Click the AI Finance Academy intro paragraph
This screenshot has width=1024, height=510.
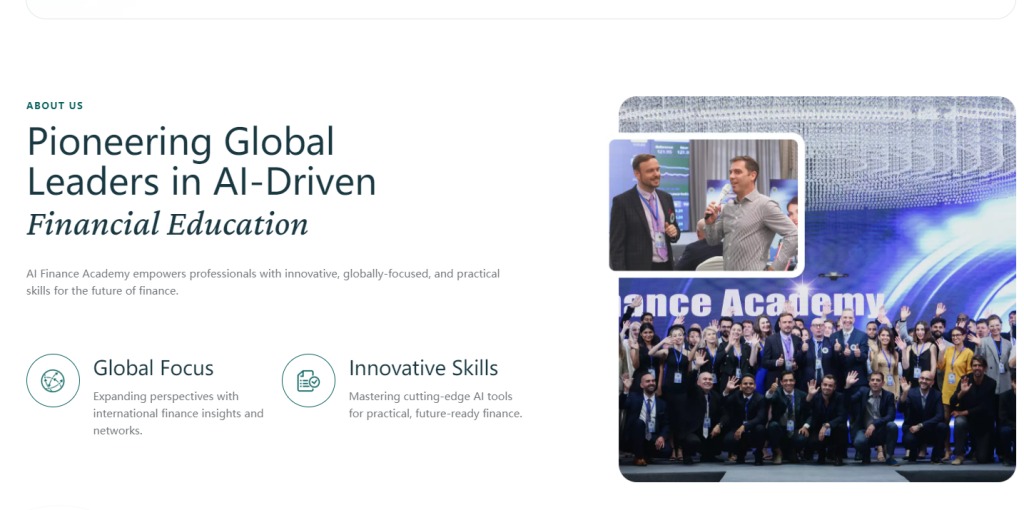[263, 282]
